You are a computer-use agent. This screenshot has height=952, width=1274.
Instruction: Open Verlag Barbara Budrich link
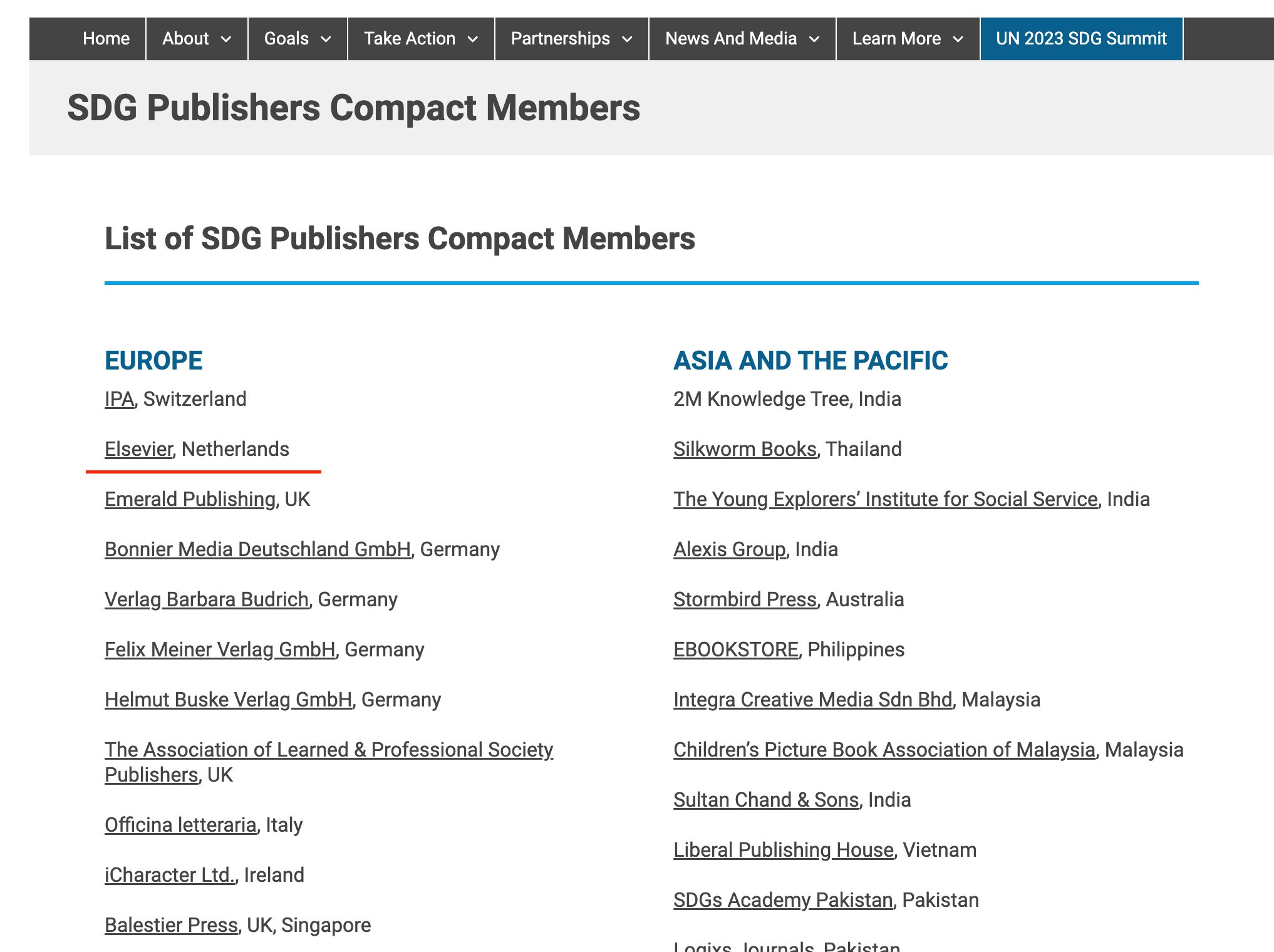tap(207, 599)
